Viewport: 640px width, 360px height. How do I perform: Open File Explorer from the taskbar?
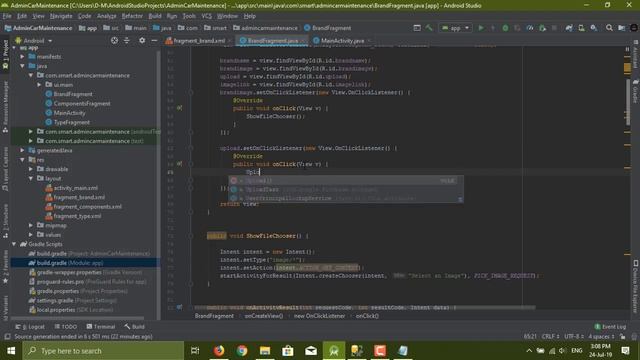point(265,351)
